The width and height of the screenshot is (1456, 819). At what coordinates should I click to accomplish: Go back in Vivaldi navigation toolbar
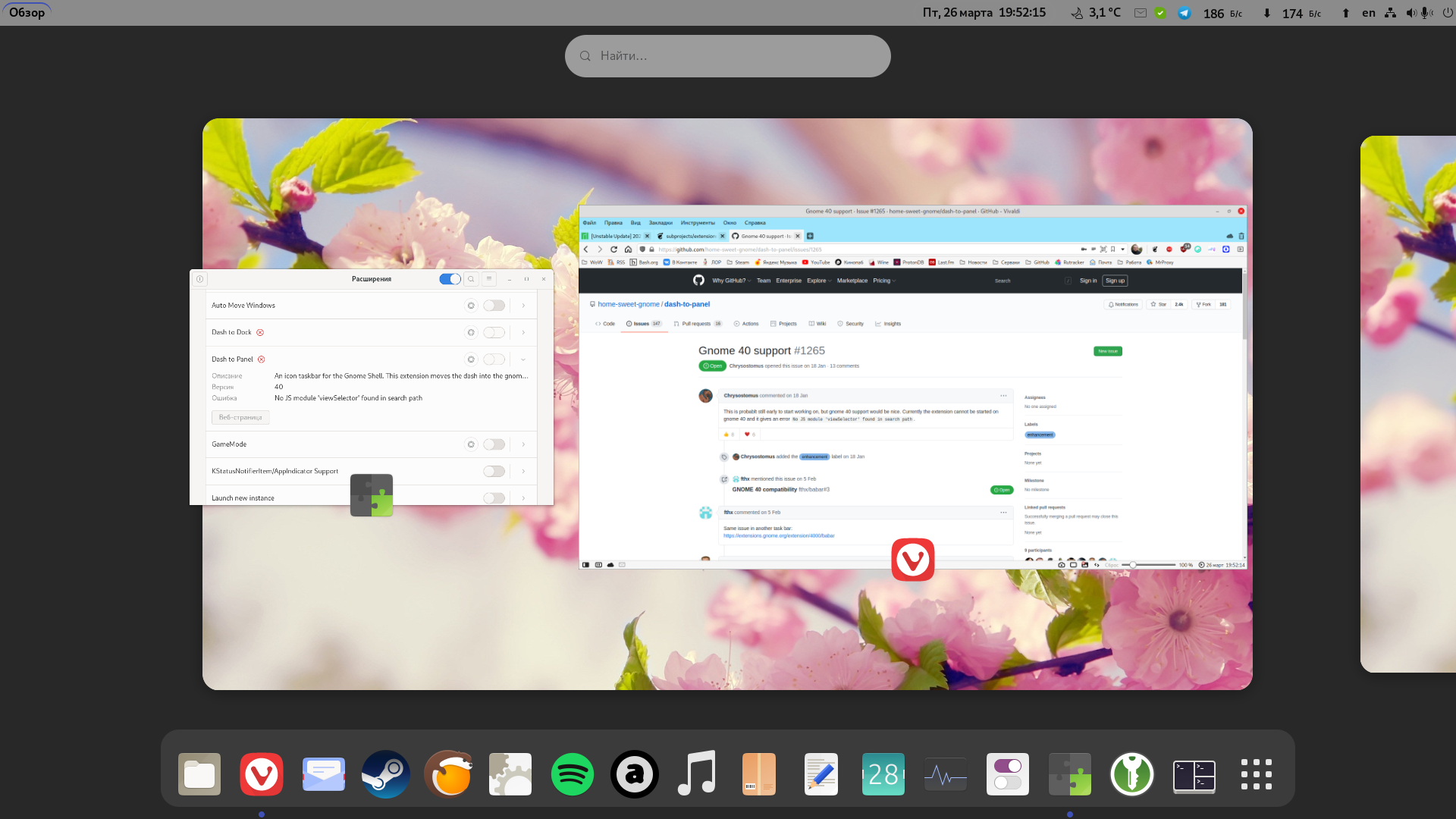tap(586, 249)
